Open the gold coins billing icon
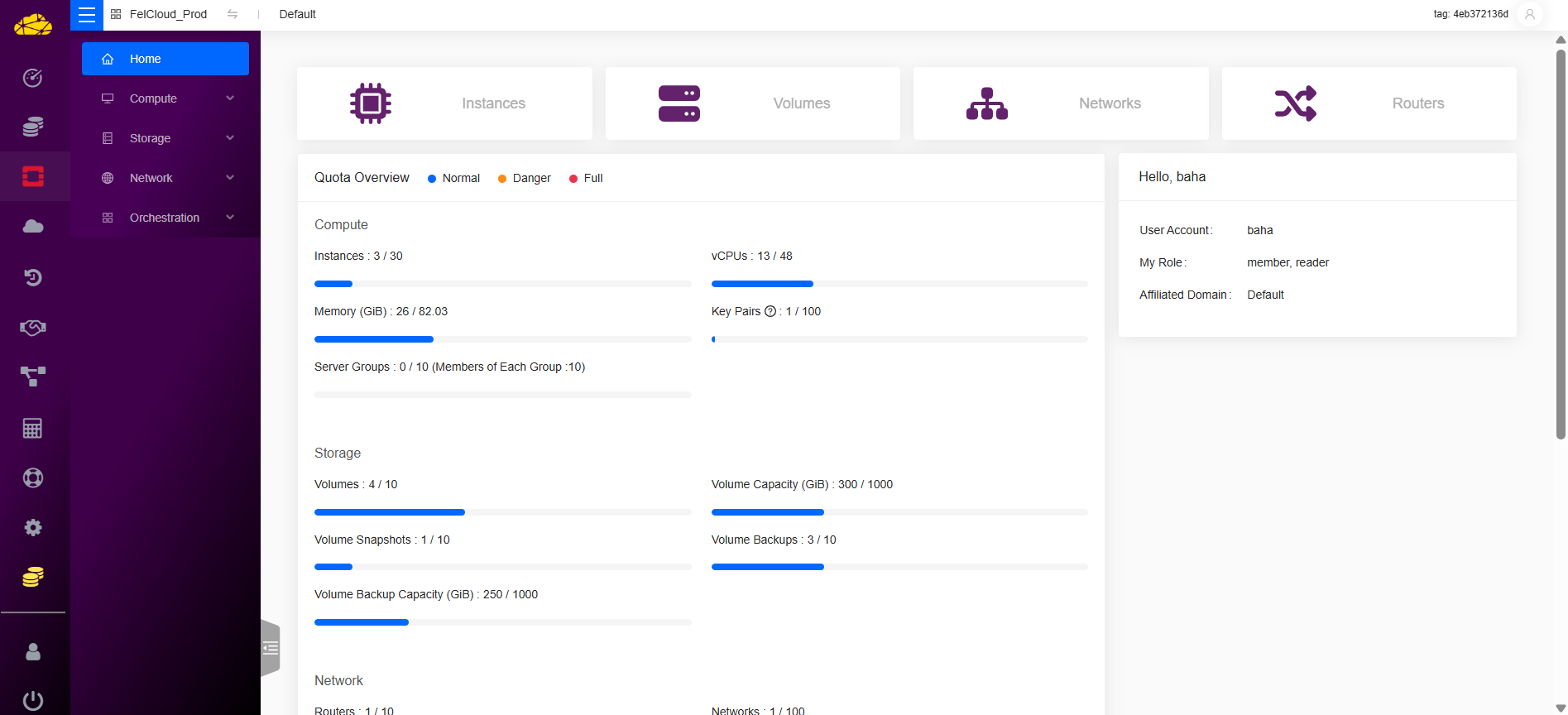The height and width of the screenshot is (715, 1568). tap(33, 577)
